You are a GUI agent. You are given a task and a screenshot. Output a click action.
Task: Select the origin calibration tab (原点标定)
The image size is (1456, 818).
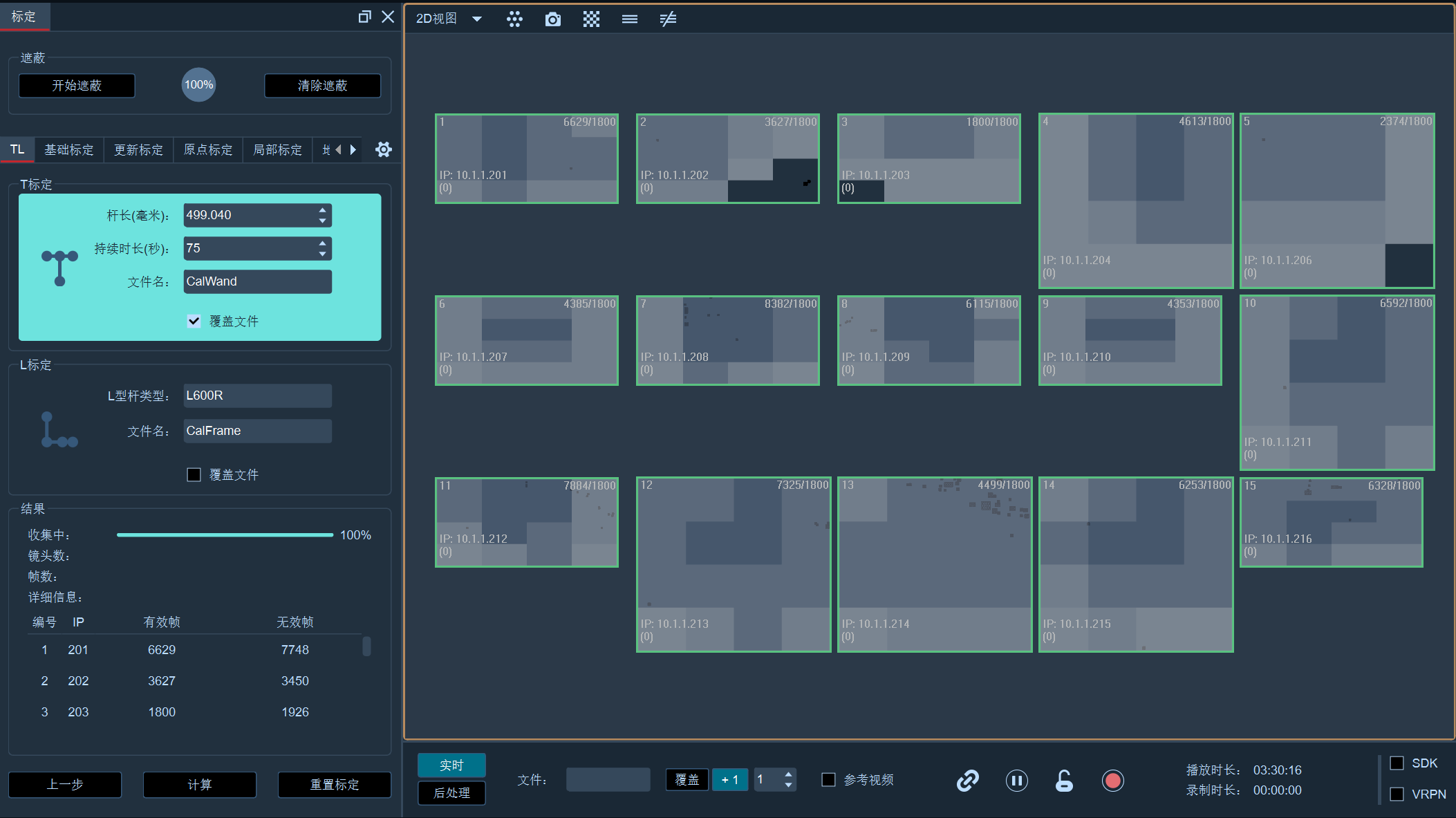pyautogui.click(x=208, y=149)
